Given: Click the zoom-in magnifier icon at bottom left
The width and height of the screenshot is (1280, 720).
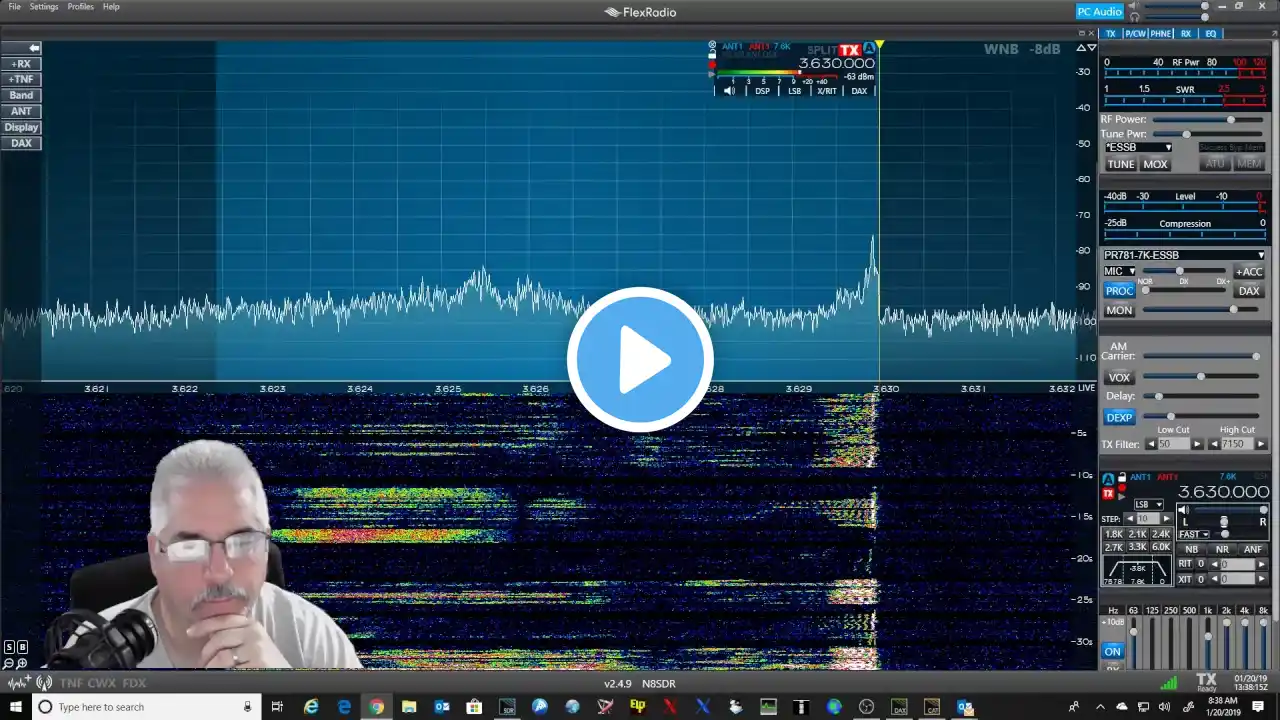Looking at the screenshot, I should pos(21,663).
